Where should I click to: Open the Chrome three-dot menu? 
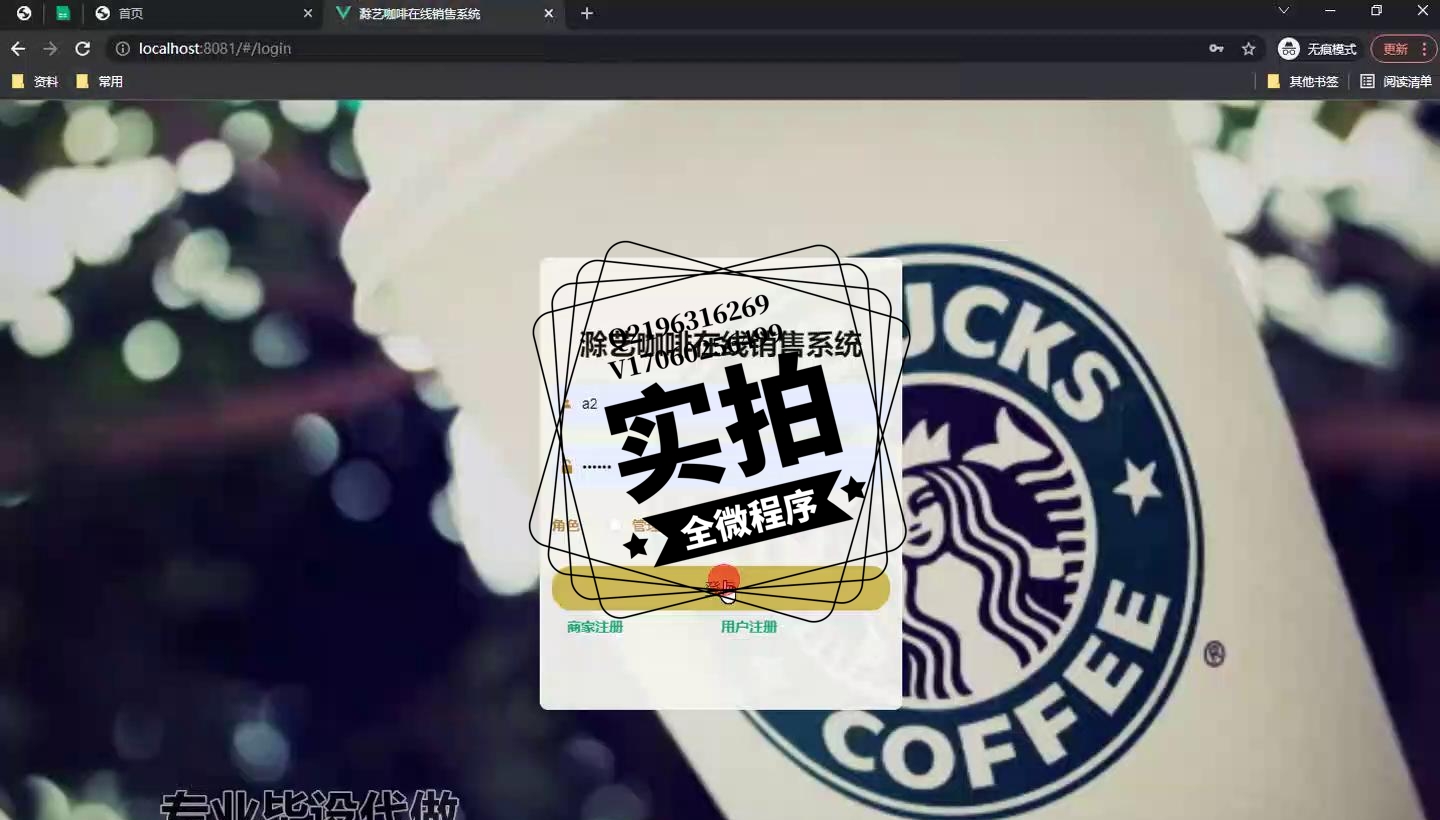1424,48
